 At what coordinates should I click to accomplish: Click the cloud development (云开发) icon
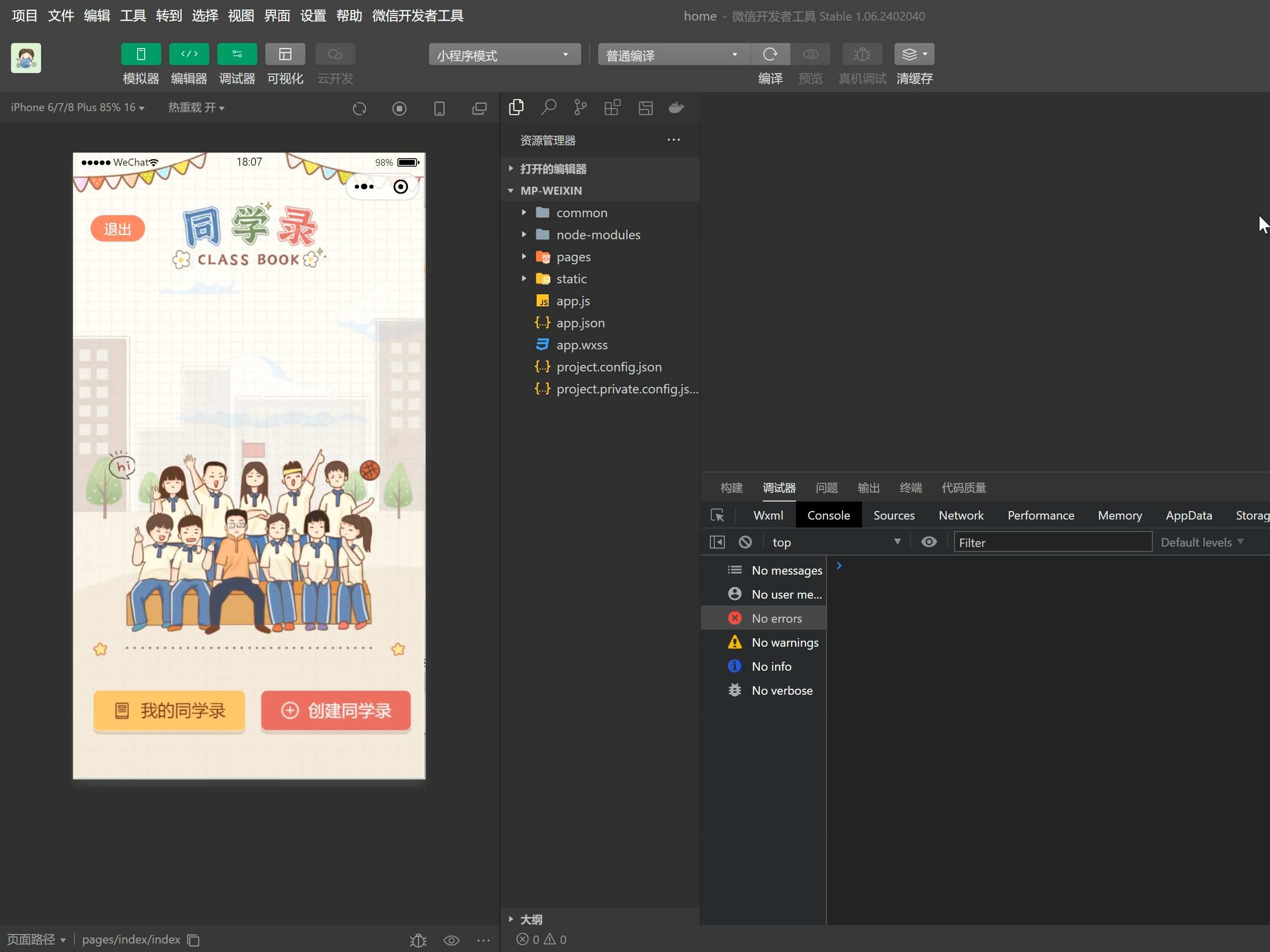[x=335, y=55]
